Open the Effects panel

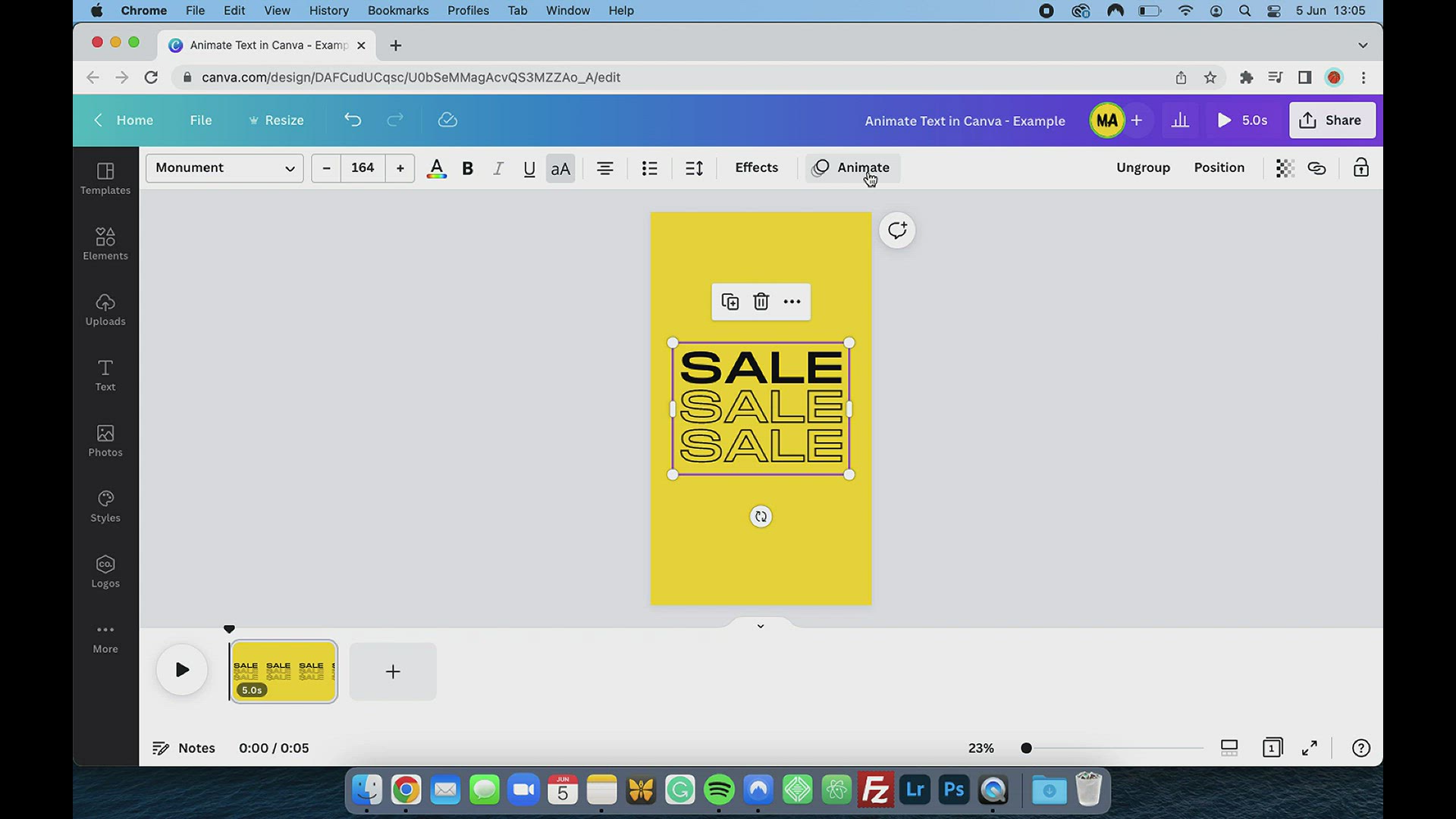pyautogui.click(x=756, y=168)
